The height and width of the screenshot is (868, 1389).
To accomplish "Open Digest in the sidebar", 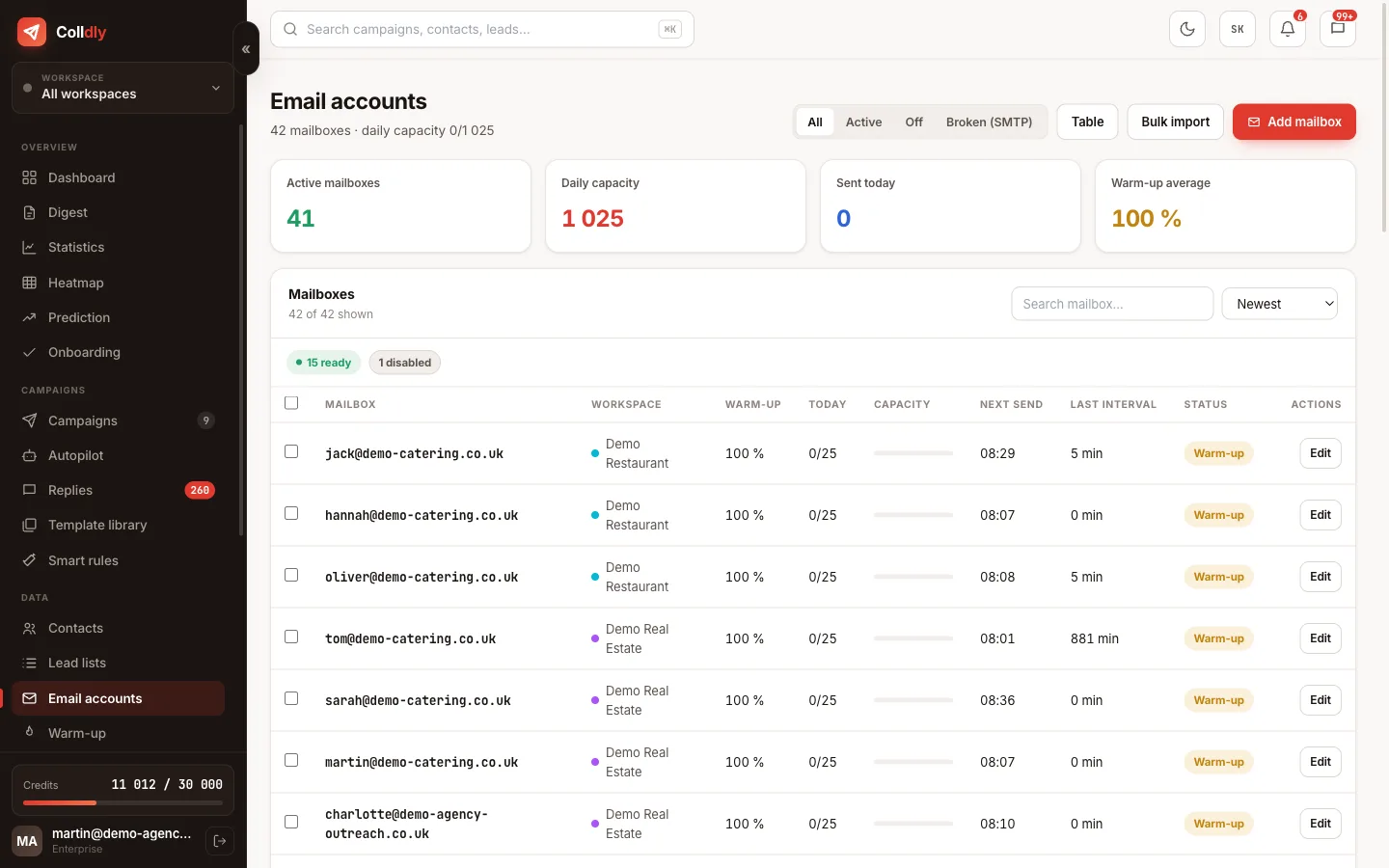I will tap(118, 212).
